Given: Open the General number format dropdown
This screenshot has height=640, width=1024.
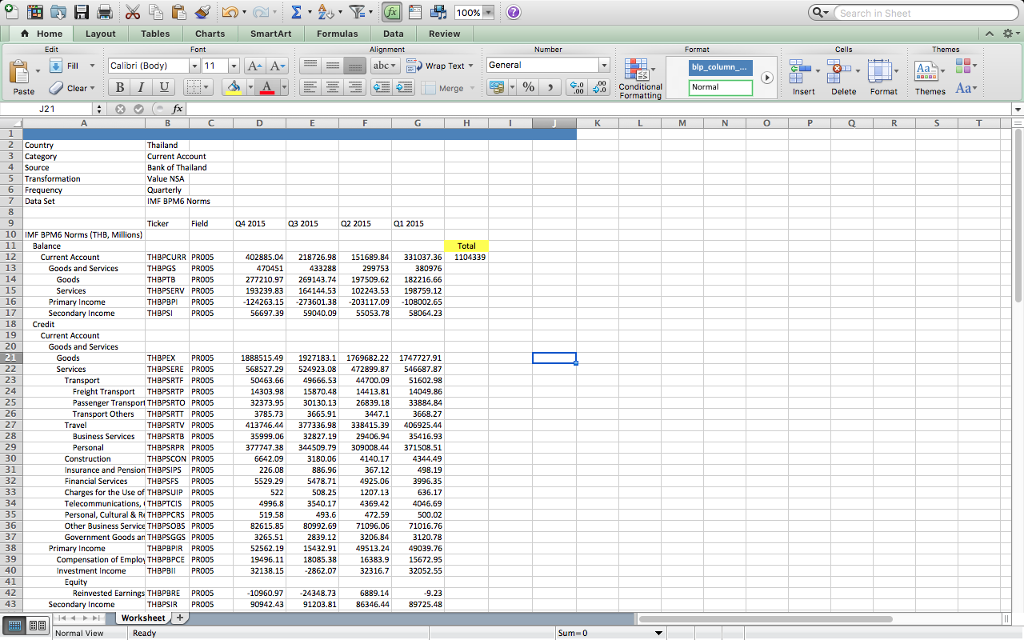Looking at the screenshot, I should [603, 65].
